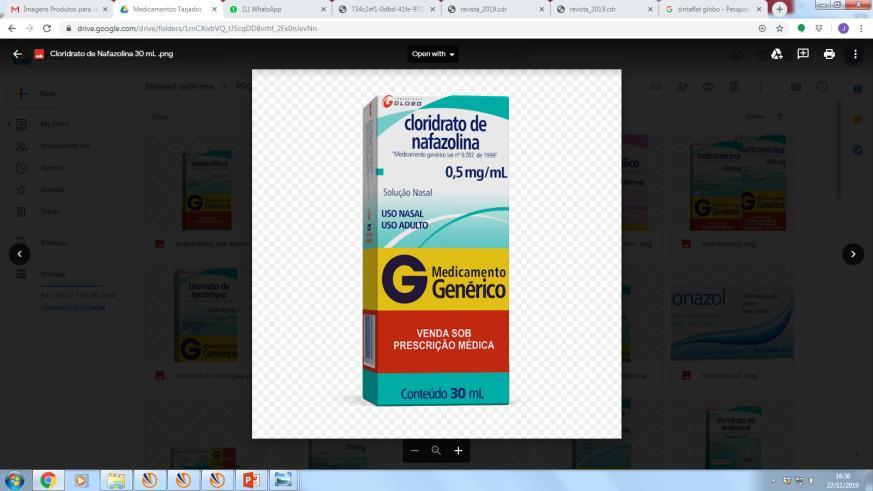
Task: Zoom out with the minus button
Action: (x=414, y=450)
